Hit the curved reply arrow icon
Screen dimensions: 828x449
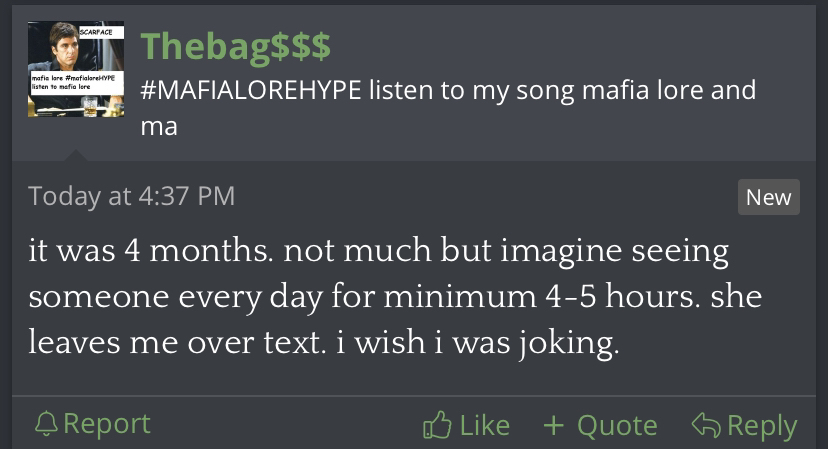(706, 425)
